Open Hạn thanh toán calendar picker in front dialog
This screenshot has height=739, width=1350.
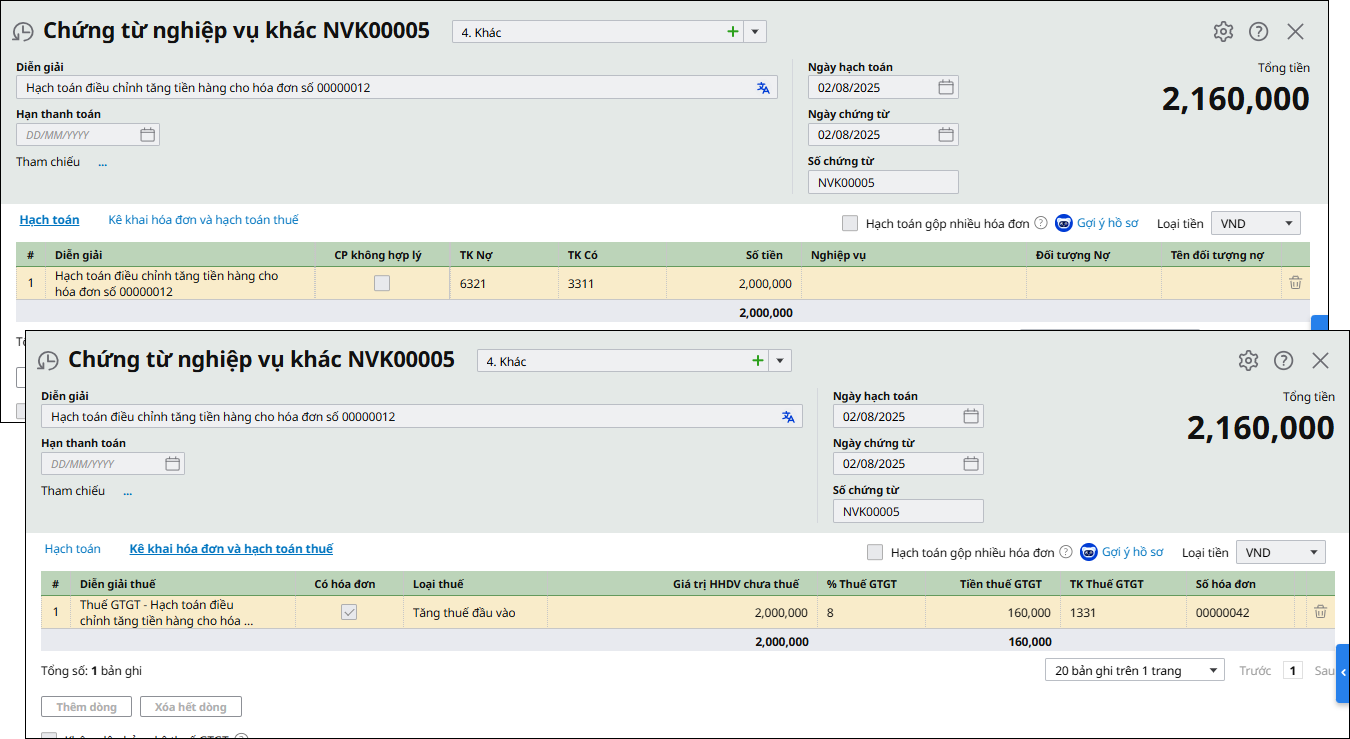[172, 464]
